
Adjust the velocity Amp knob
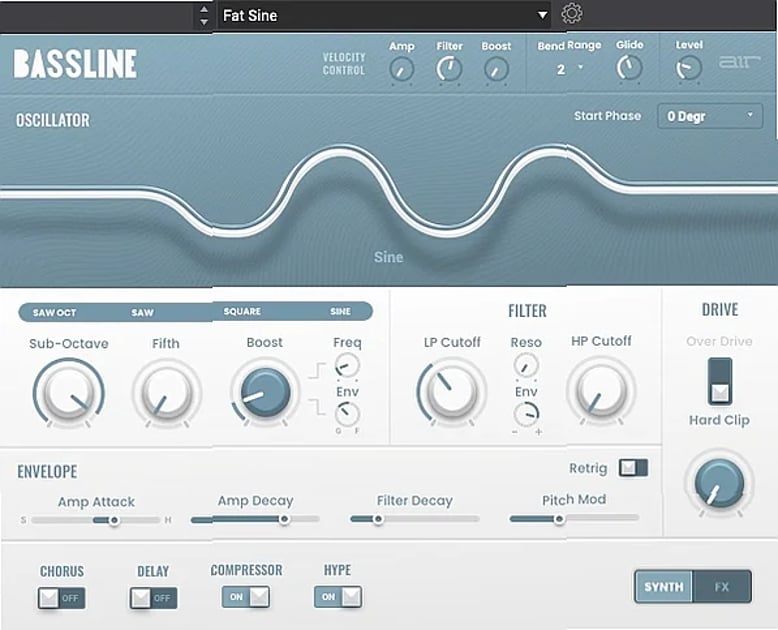tap(401, 69)
